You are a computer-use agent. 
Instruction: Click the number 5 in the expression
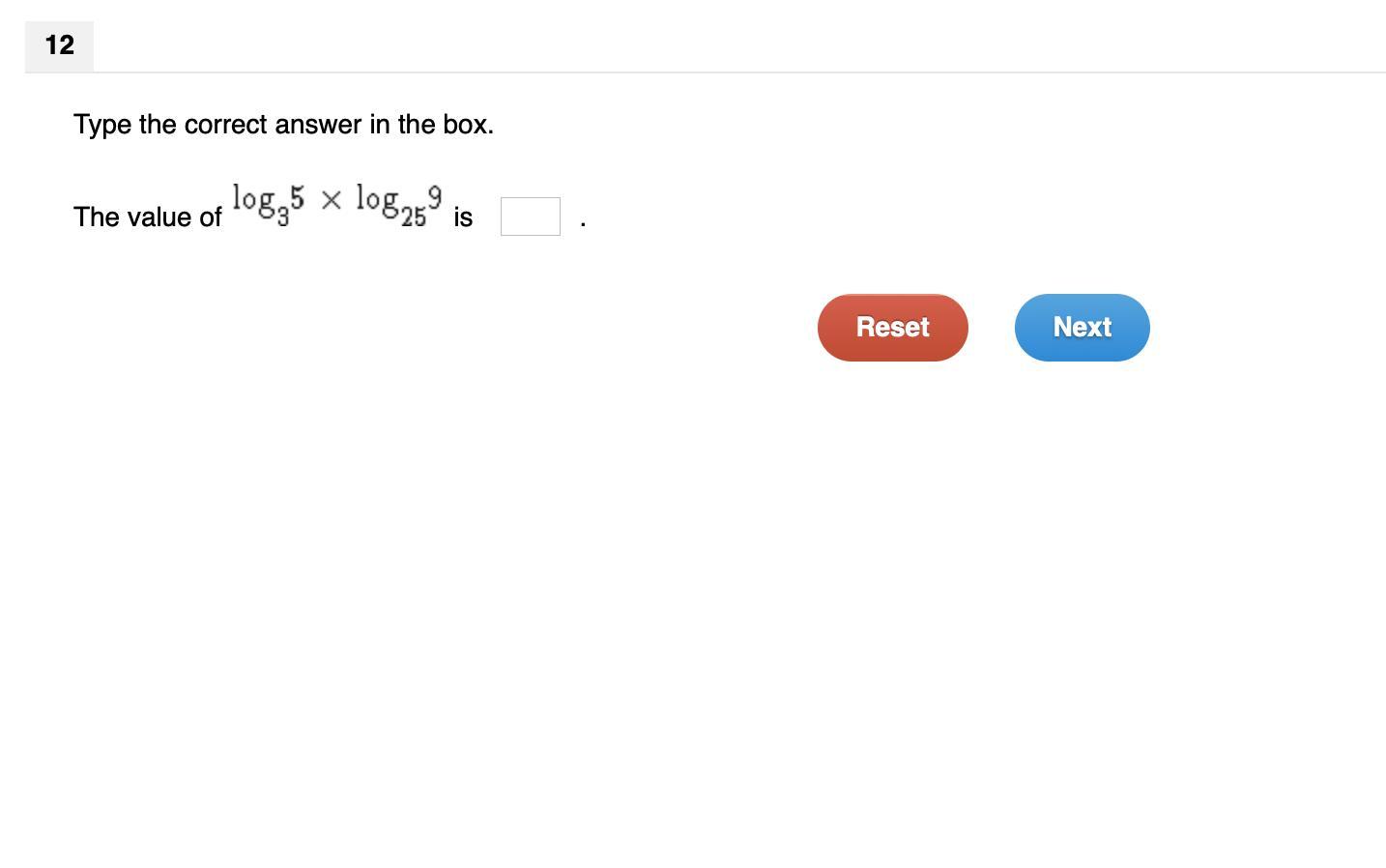pyautogui.click(x=297, y=197)
